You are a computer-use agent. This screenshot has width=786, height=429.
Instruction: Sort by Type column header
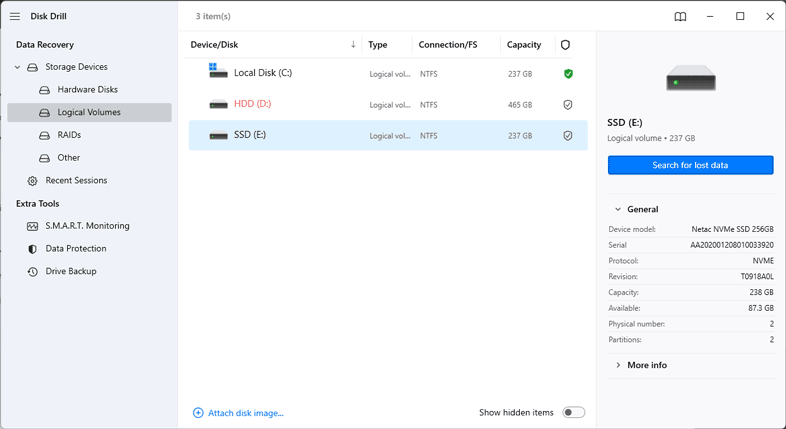[x=377, y=45]
